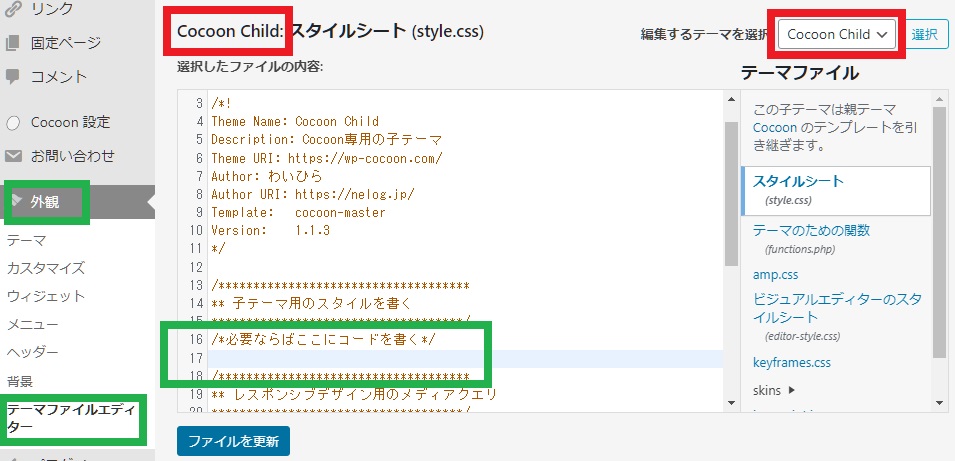Click the line 'Theme Name: Cocoon Child'
The image size is (955, 461).
295,121
